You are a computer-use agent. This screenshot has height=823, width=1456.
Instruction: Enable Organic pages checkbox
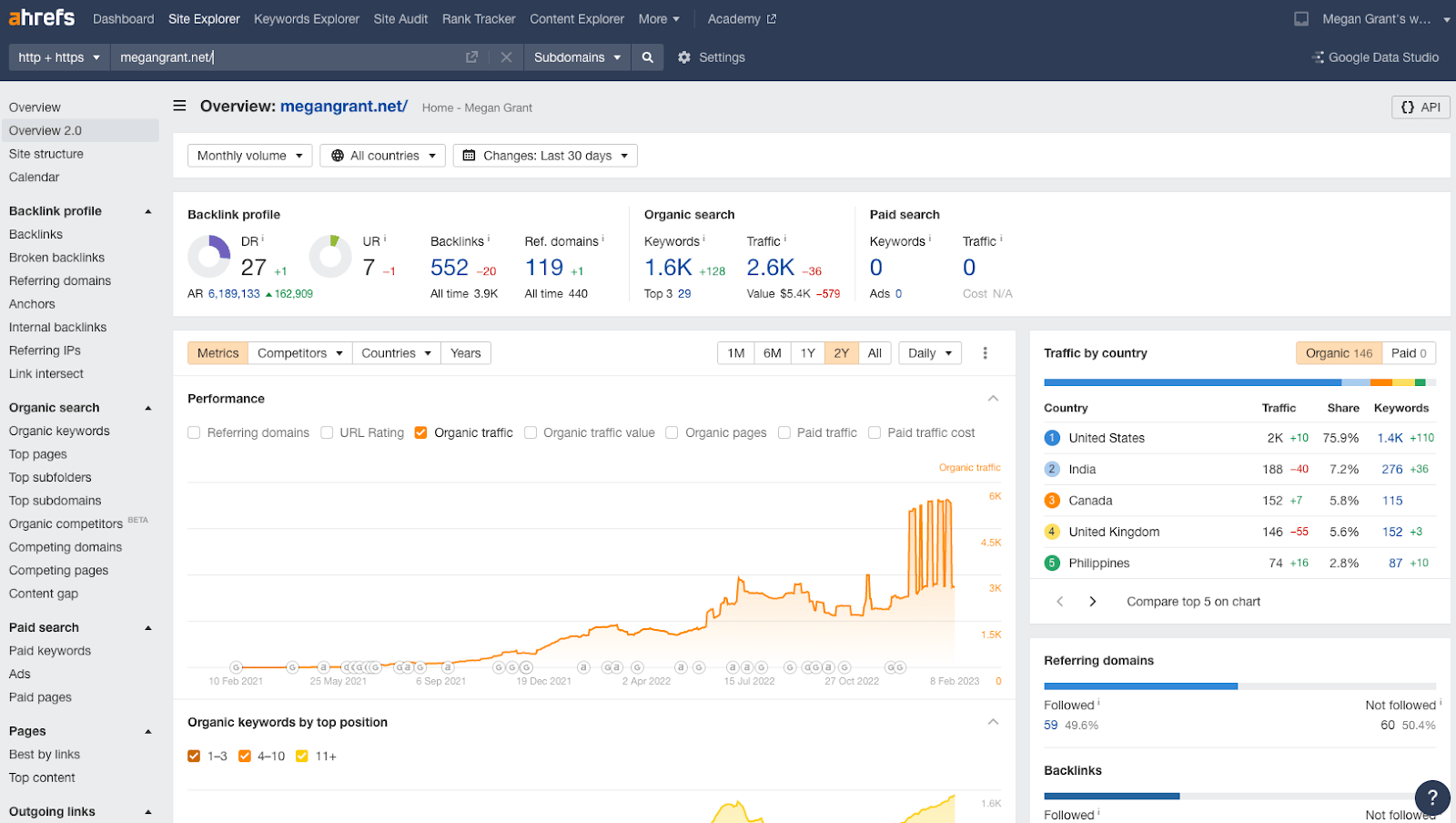pyautogui.click(x=672, y=433)
